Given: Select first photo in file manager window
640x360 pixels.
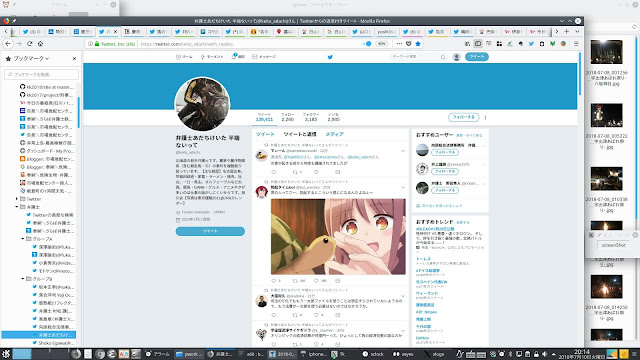Looking at the screenshot, I should click(607, 52).
